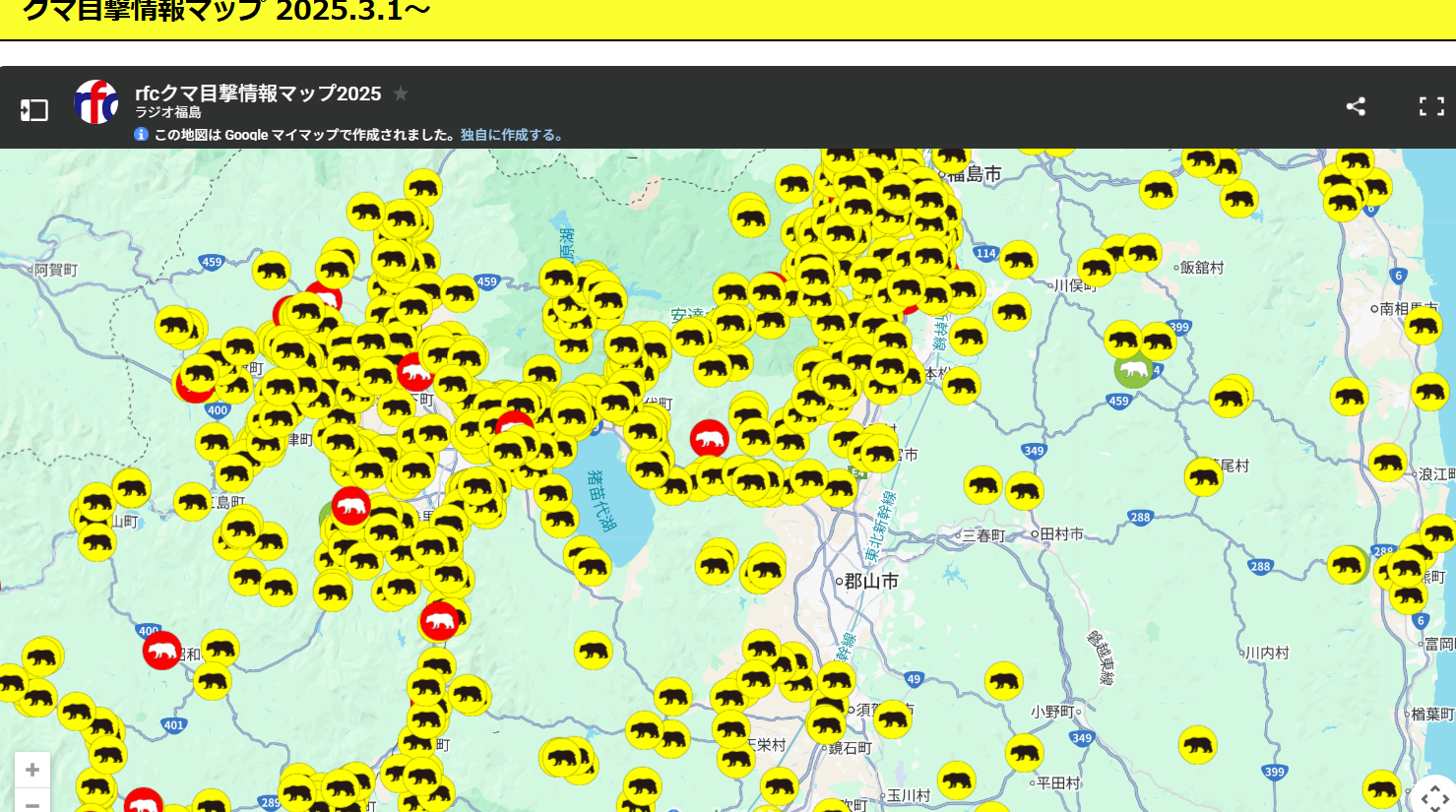Click the 福島市 city label
Viewport: 1456px width, 812px height.
pos(975,174)
